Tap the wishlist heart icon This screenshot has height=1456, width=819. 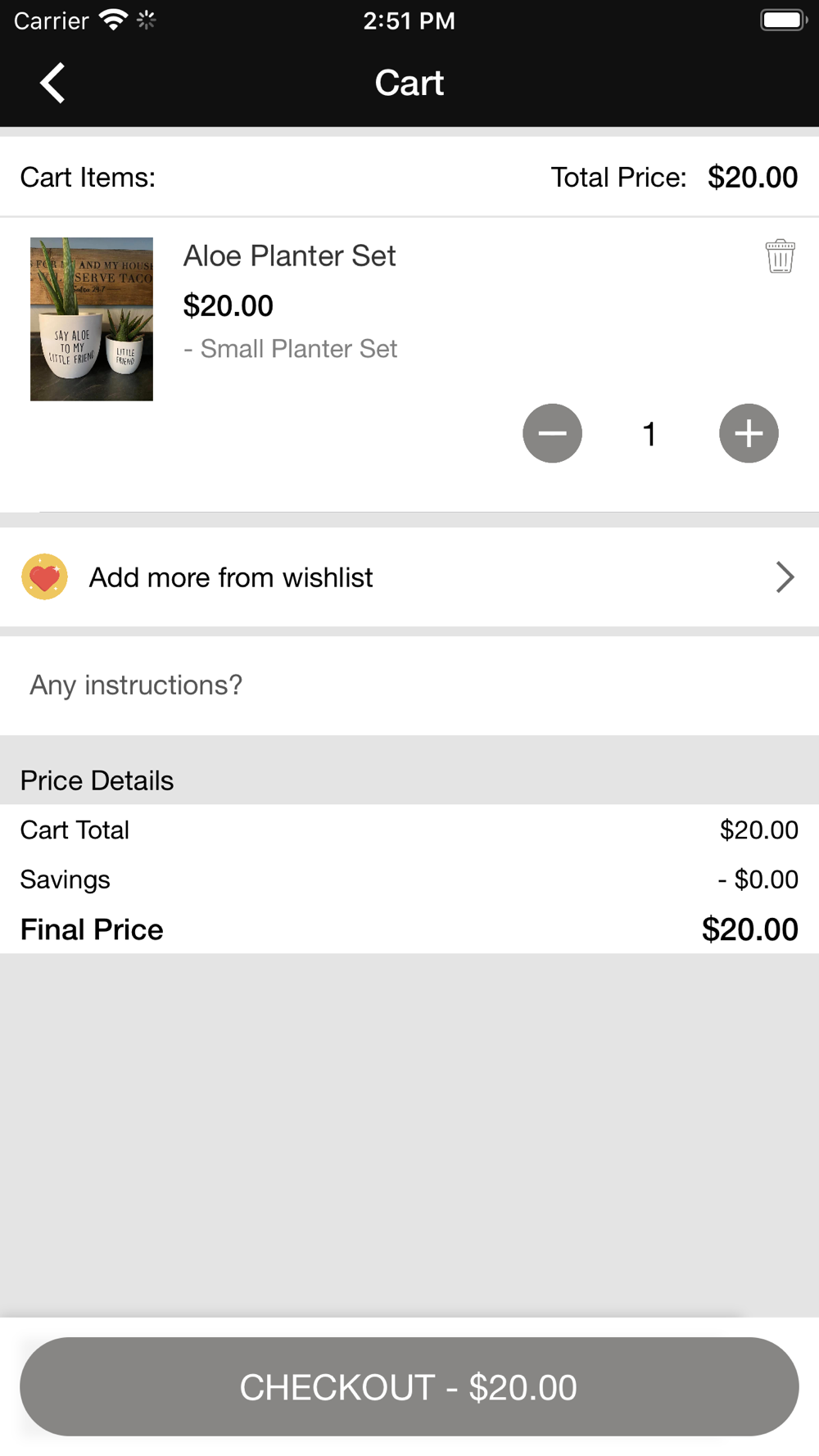(44, 577)
